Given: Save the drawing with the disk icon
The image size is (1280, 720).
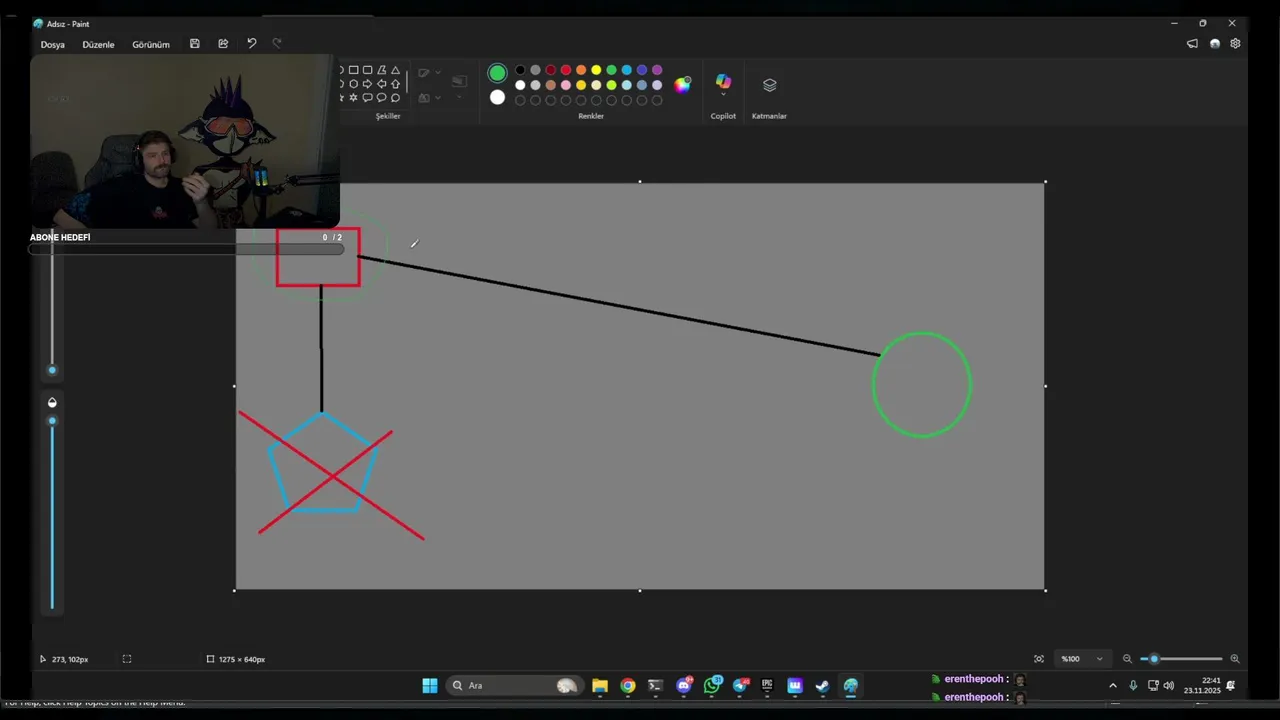Looking at the screenshot, I should coord(195,44).
